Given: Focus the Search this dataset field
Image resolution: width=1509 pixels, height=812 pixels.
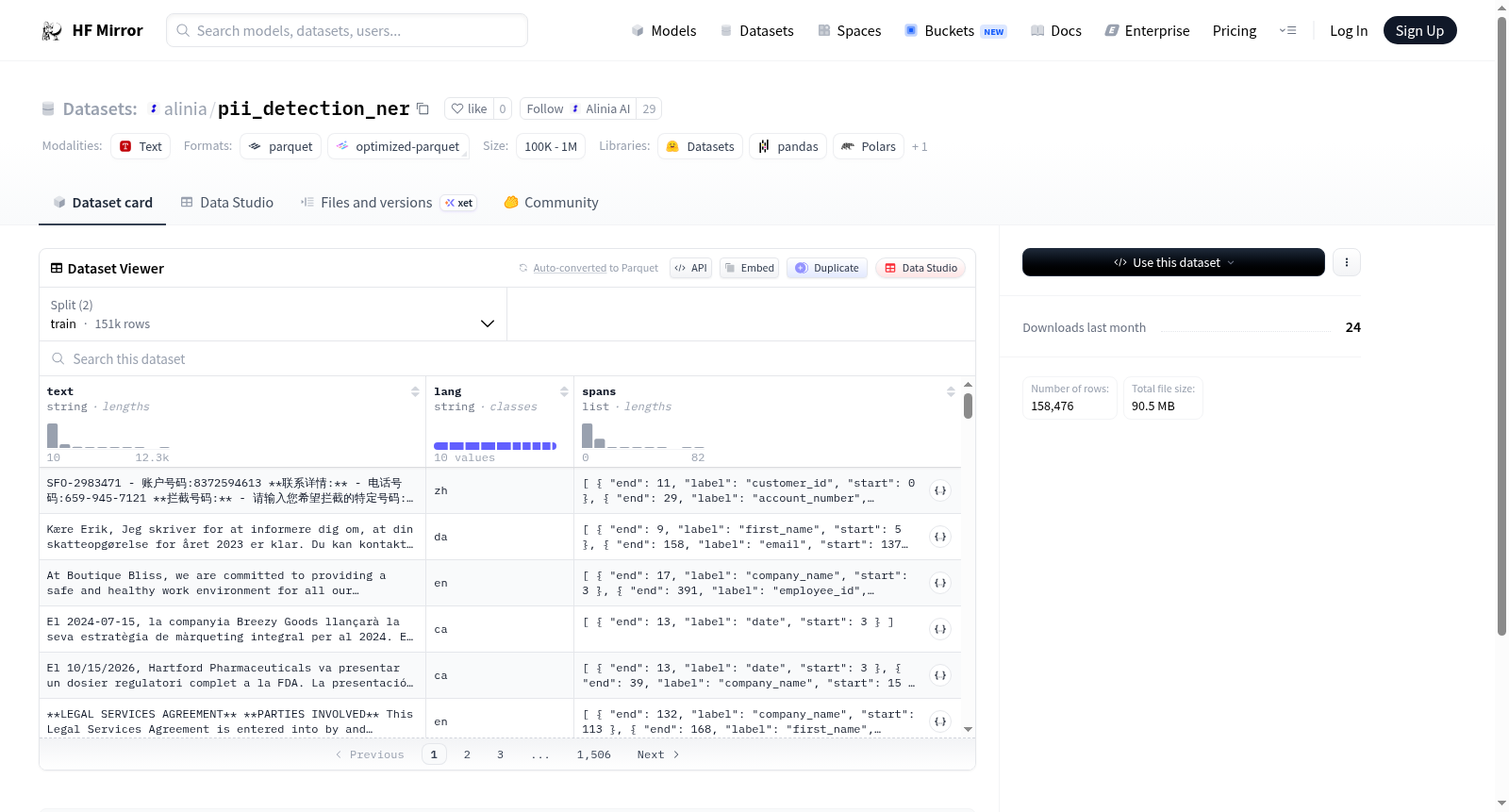Looking at the screenshot, I should [x=507, y=358].
